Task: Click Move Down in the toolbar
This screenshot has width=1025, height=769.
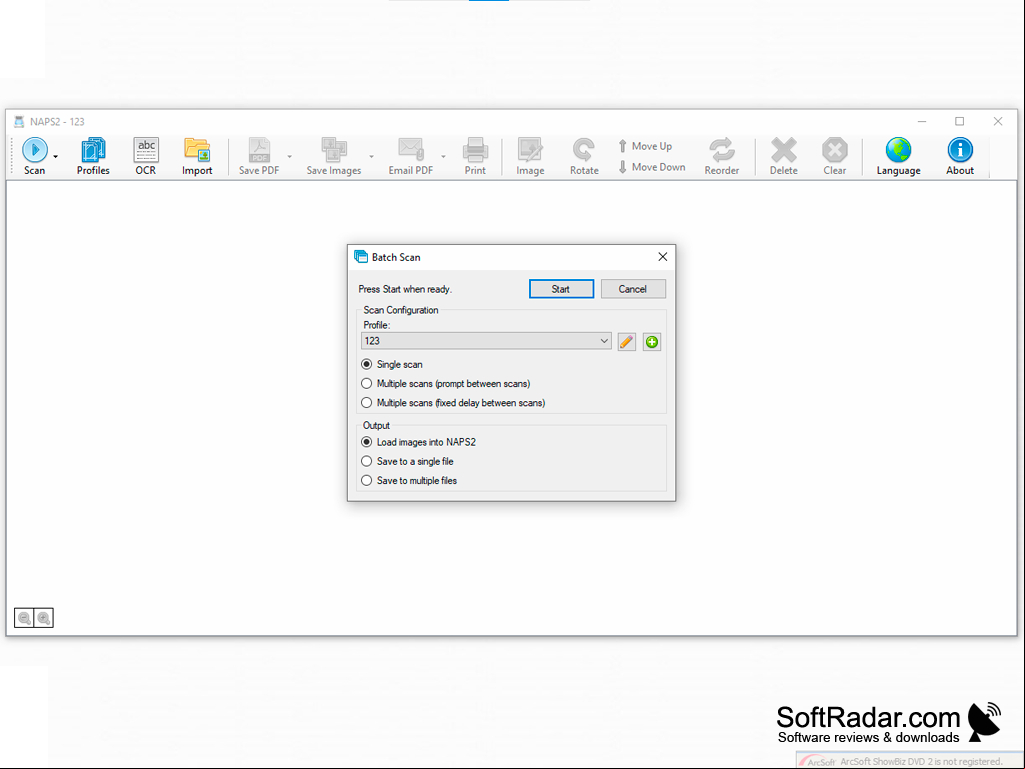Action: coord(652,167)
